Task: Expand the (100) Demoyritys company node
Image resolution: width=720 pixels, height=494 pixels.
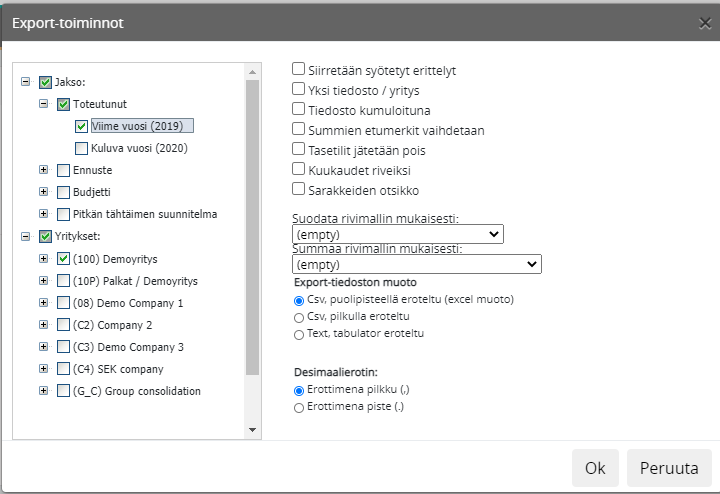Action: [x=43, y=259]
